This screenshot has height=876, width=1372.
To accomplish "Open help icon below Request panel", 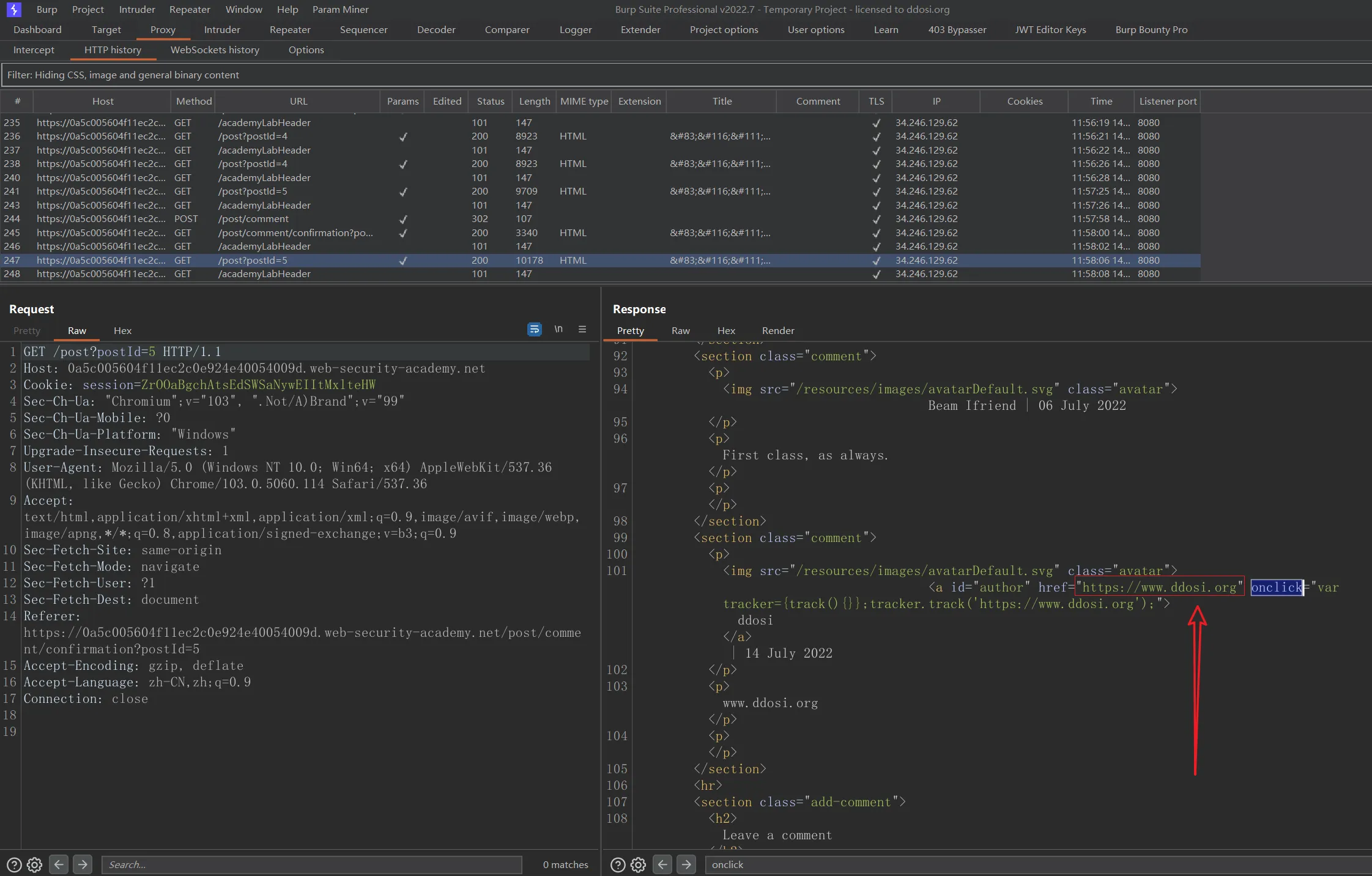I will coord(14,864).
